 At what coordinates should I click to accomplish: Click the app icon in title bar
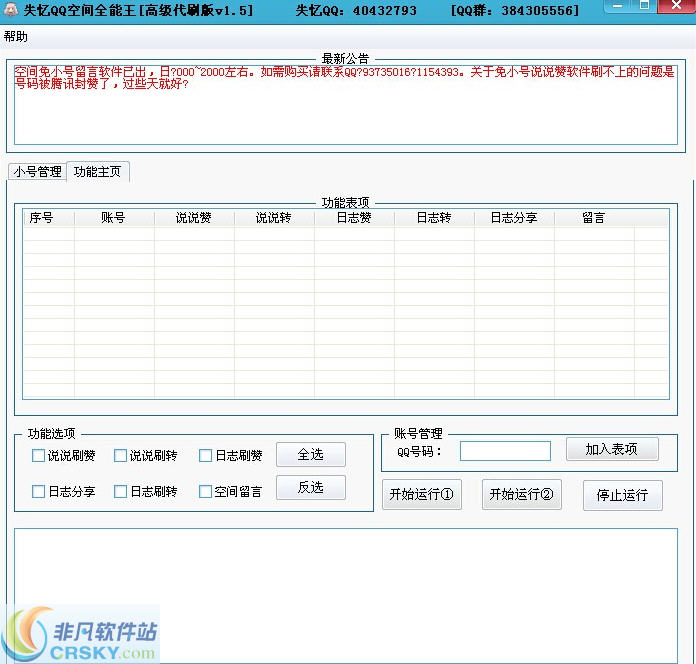[10, 9]
